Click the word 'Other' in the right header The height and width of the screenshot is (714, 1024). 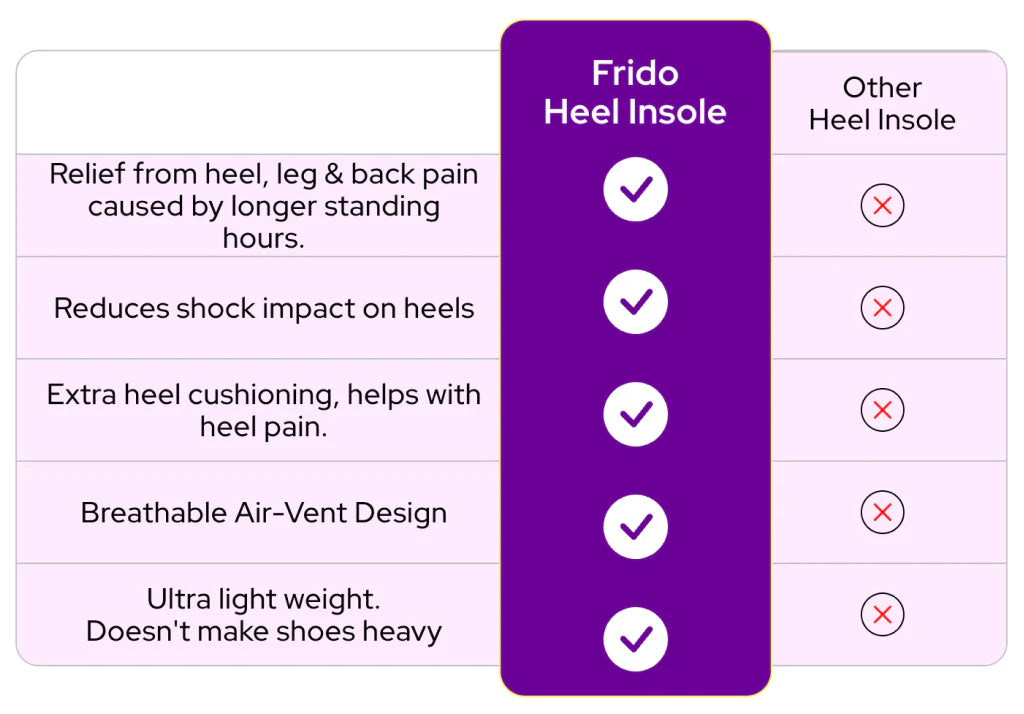(x=882, y=88)
